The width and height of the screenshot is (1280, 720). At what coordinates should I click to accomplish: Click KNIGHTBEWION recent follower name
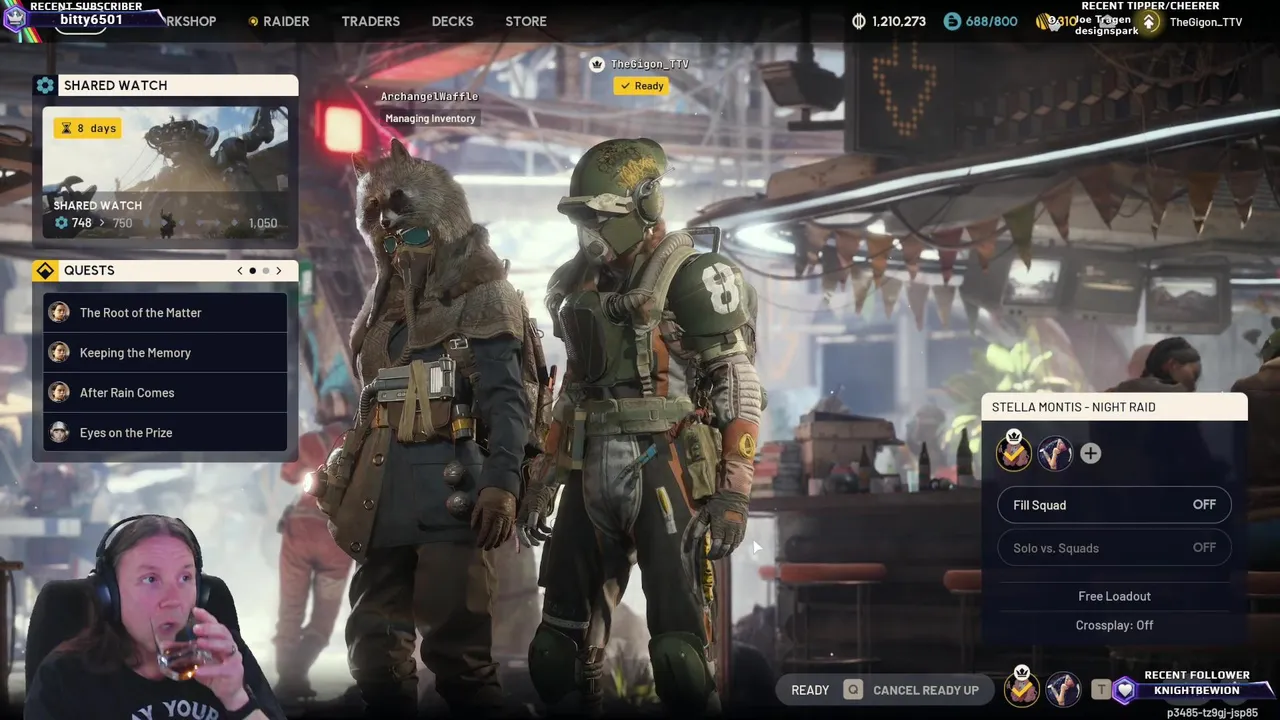1197,690
